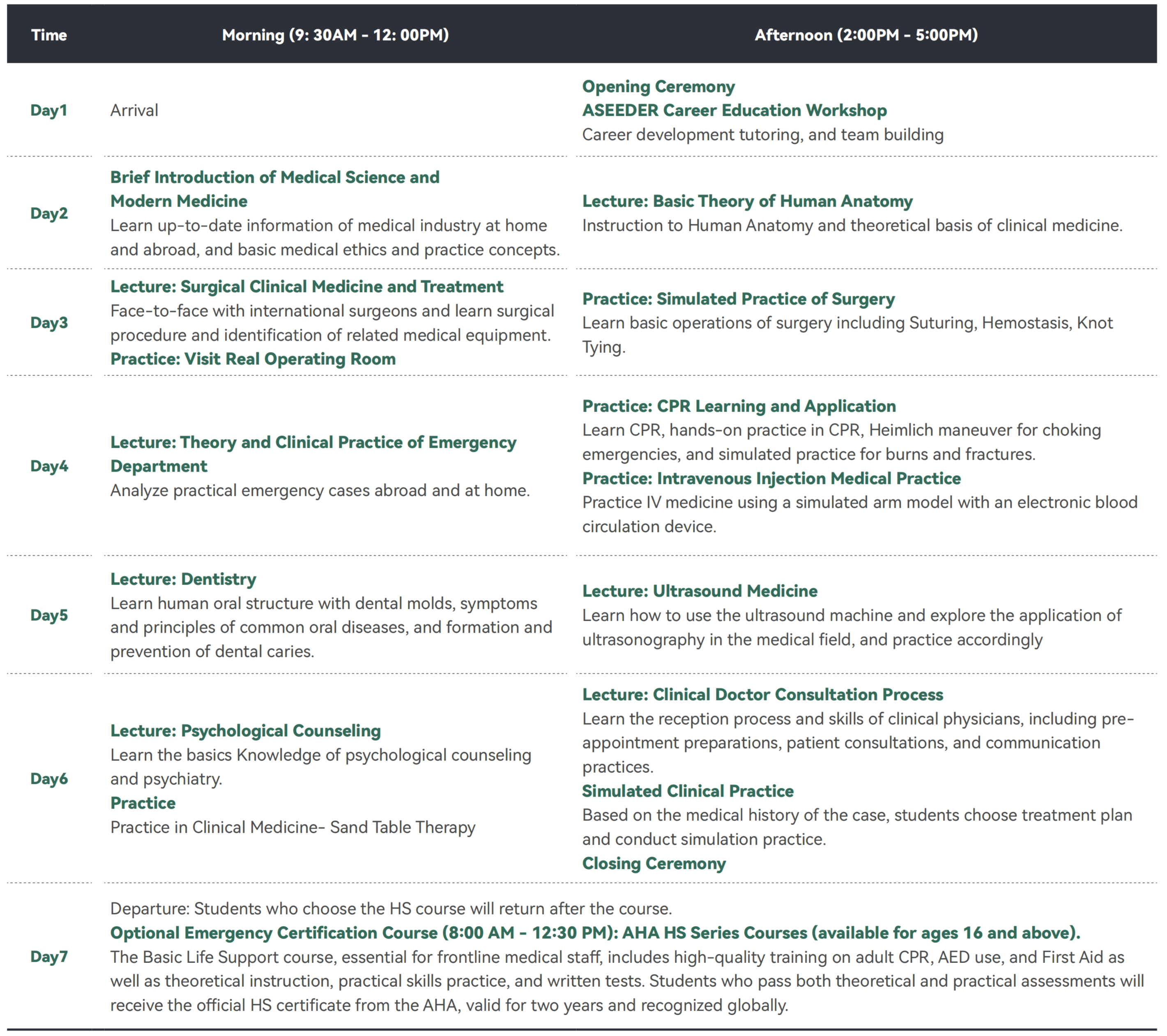Select the Day2 row label

(49, 213)
